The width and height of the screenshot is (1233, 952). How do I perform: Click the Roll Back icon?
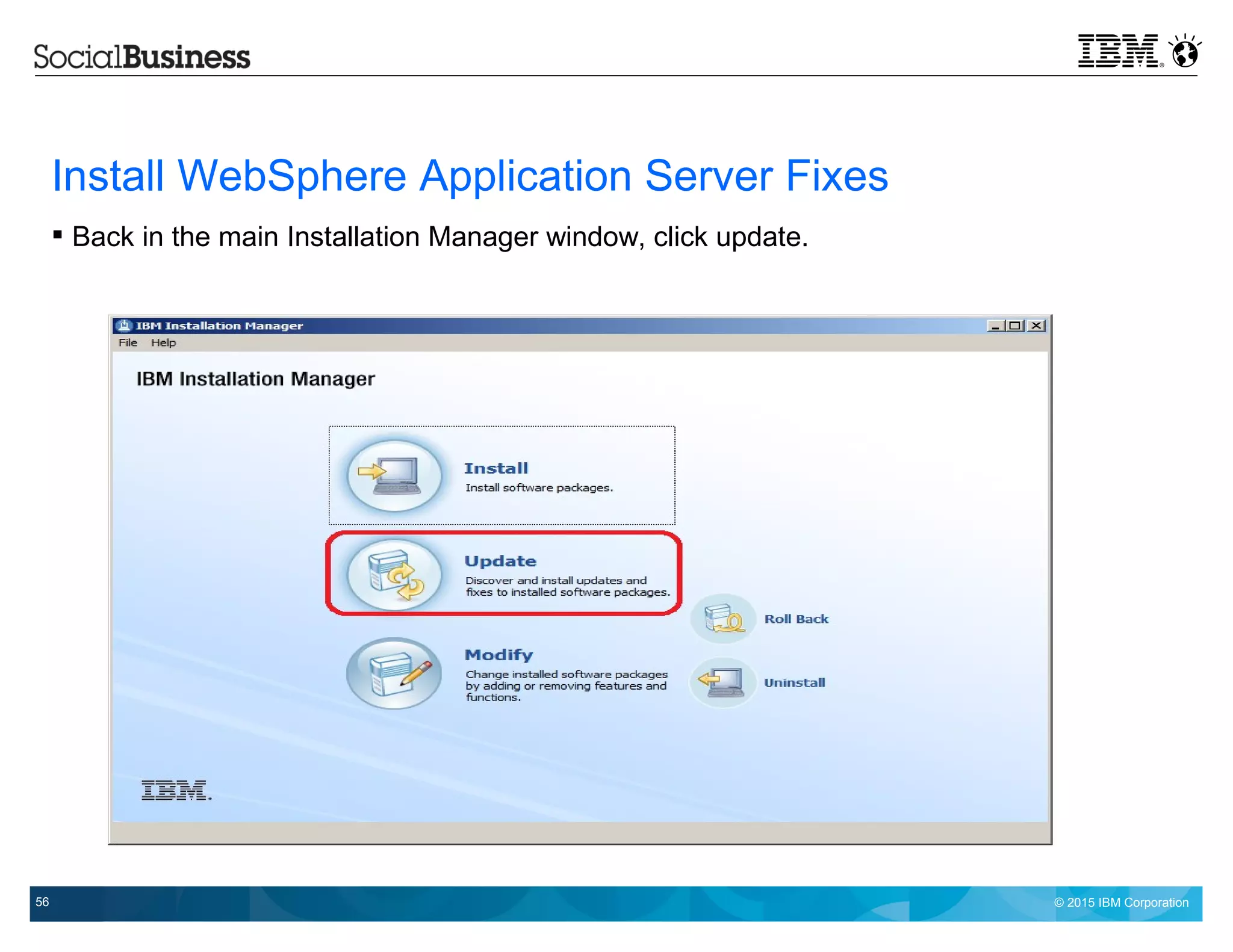pos(723,619)
